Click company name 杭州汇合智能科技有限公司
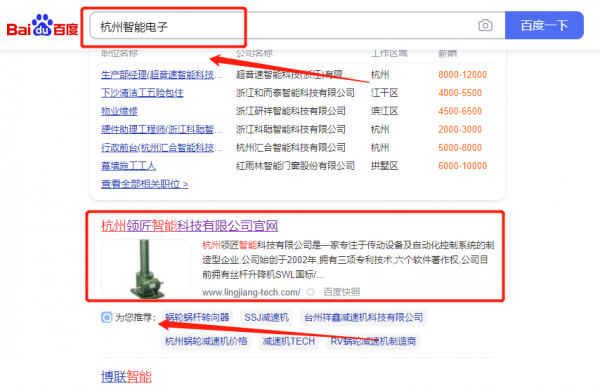The height and width of the screenshot is (386, 600). point(290,148)
